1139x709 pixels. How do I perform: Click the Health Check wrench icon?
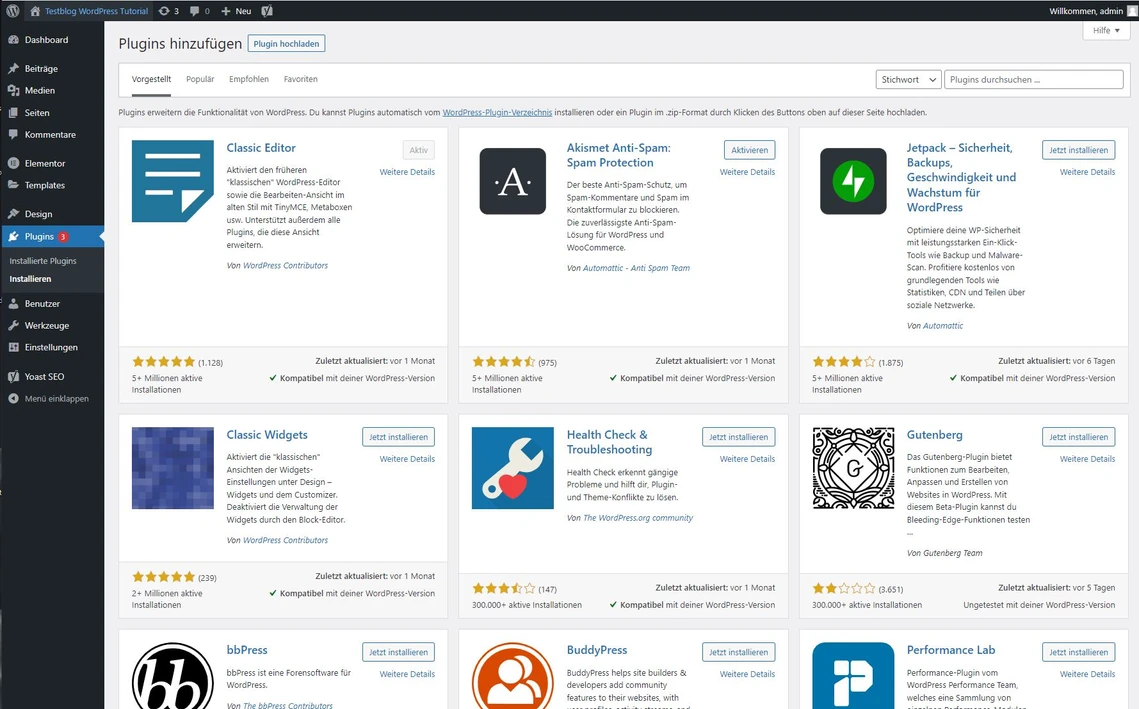(x=512, y=468)
